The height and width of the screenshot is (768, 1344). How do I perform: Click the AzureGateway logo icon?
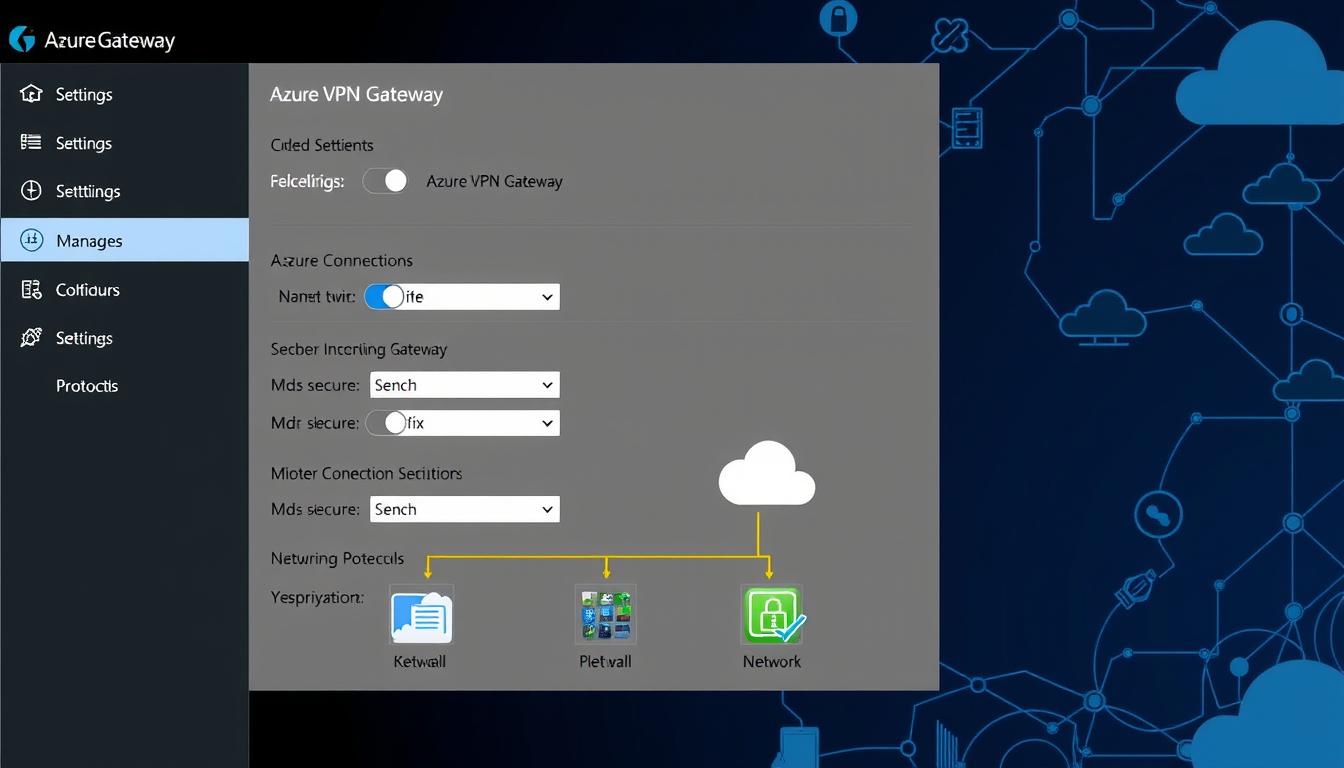[x=22, y=40]
